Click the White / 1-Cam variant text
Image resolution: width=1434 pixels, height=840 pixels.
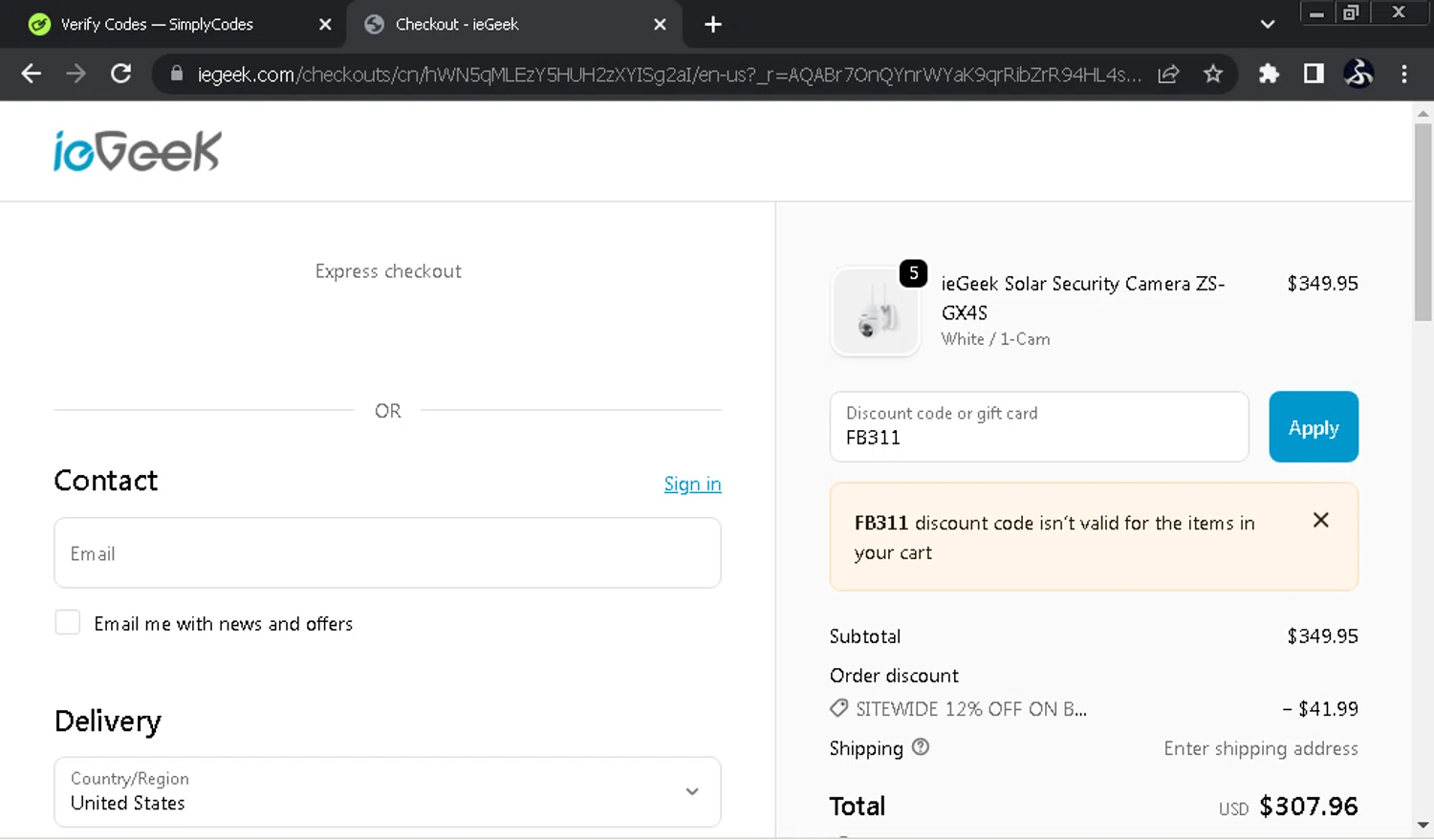(x=995, y=339)
